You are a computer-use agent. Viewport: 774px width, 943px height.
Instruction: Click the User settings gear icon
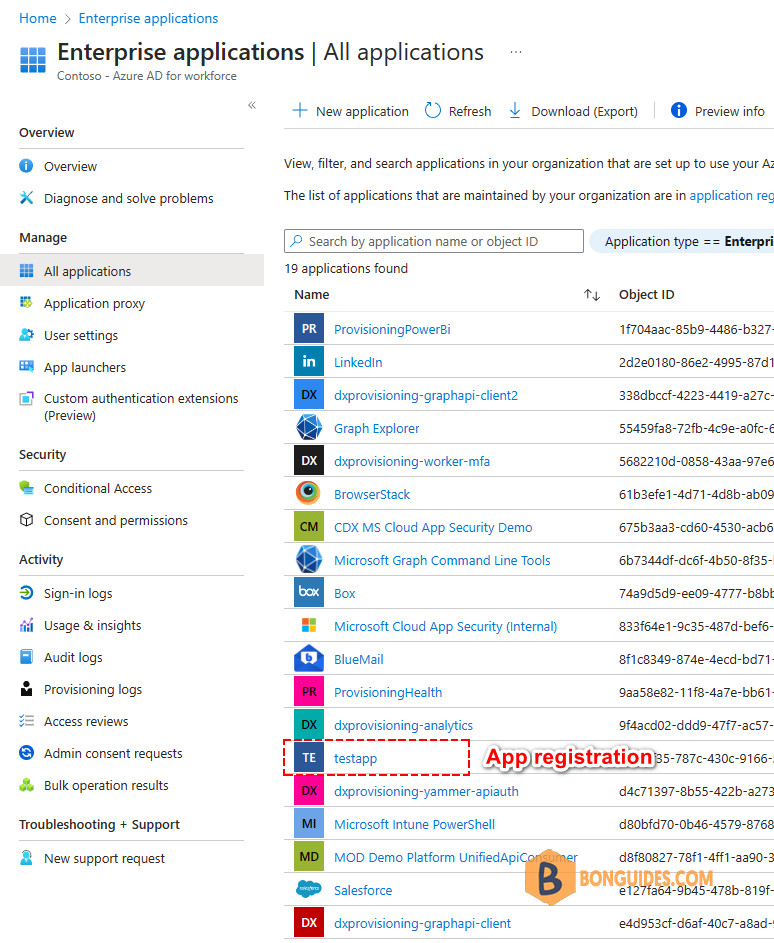pyautogui.click(x=26, y=334)
